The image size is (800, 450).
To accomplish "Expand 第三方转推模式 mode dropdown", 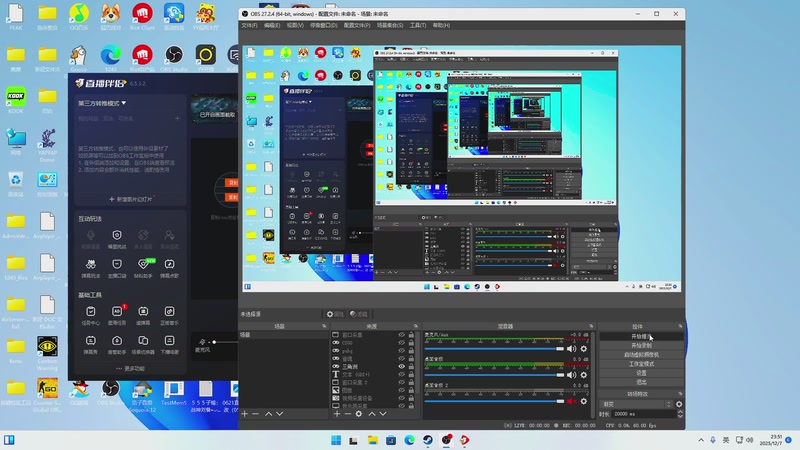I will 102,103.
